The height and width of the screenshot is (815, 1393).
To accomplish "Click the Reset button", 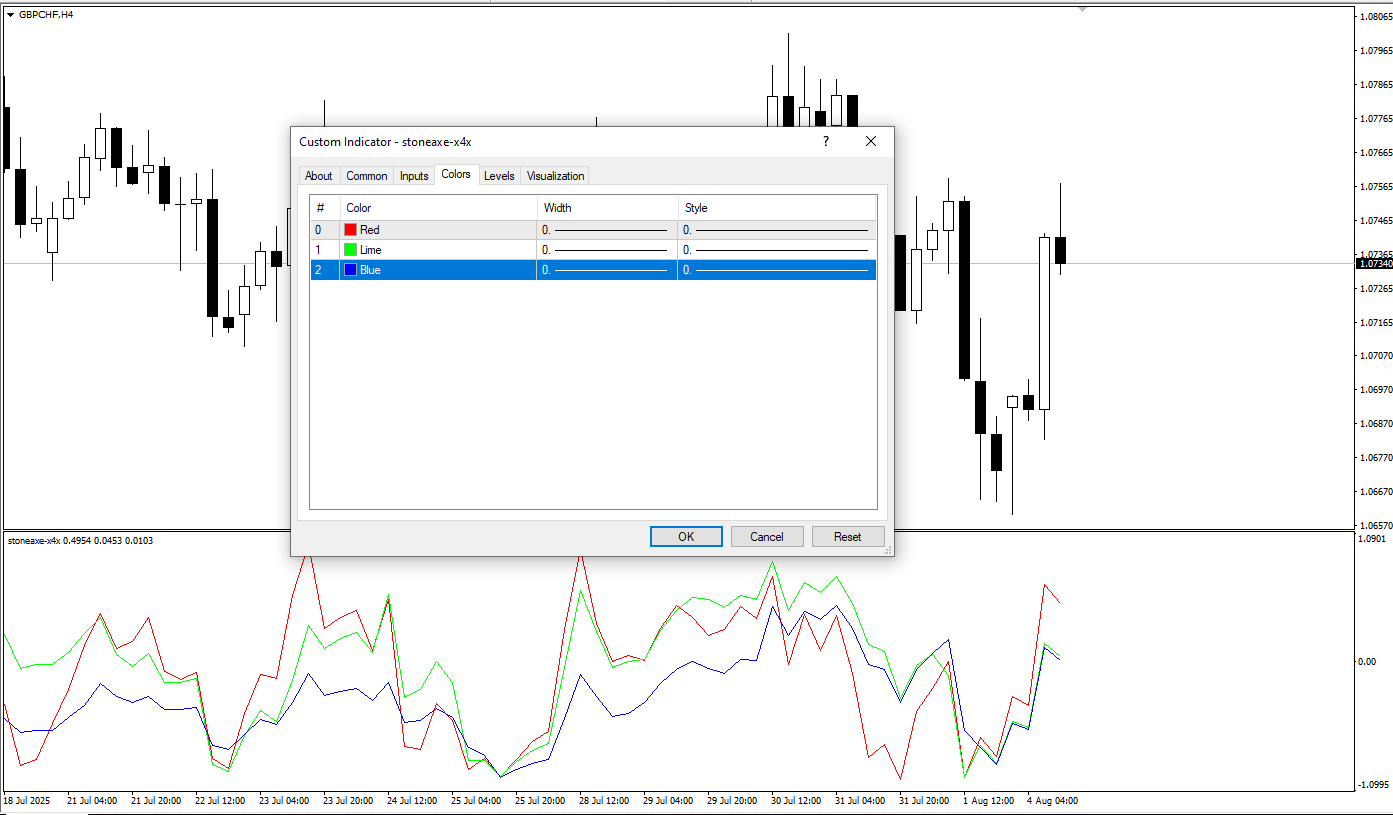I will [848, 537].
